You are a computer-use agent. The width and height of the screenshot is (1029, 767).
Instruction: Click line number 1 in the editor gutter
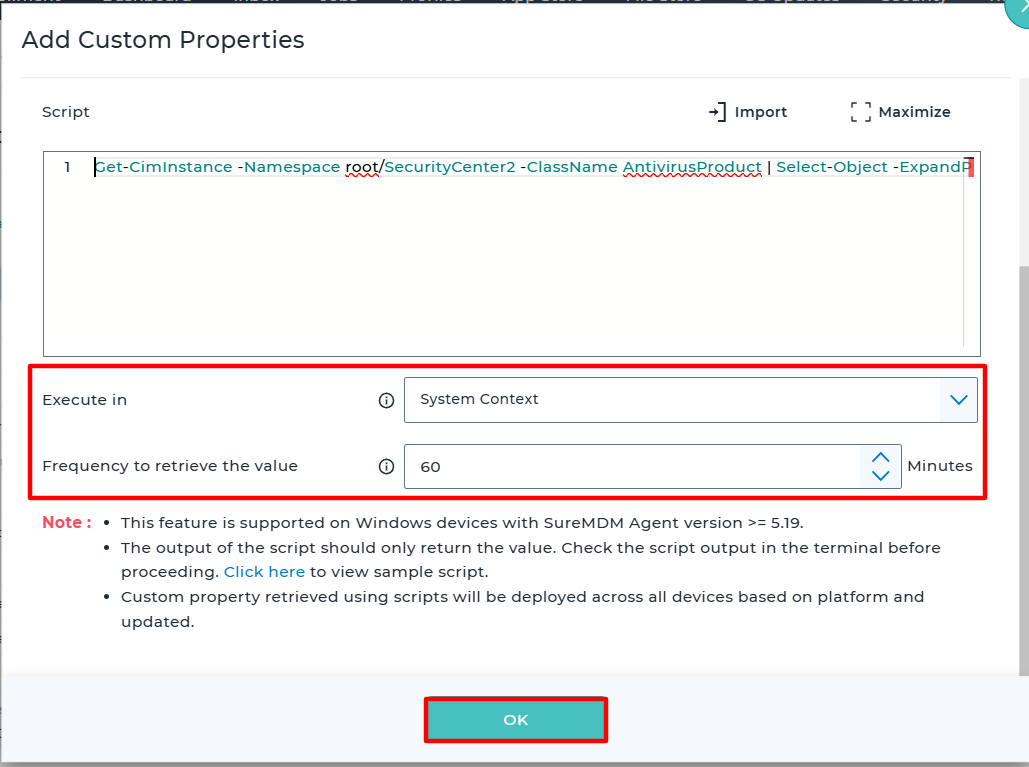(67, 167)
